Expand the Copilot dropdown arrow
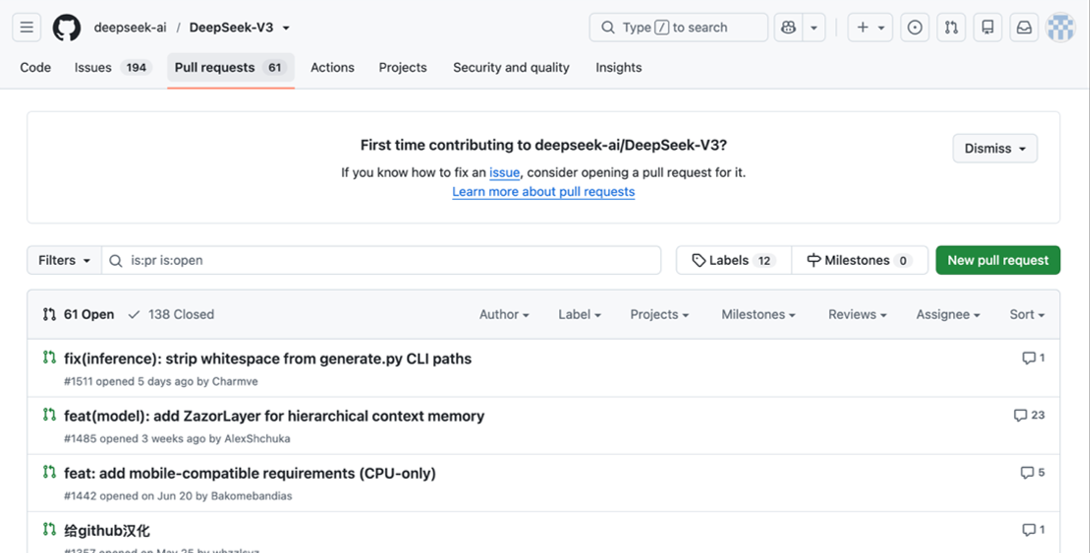1090x553 pixels. click(814, 28)
